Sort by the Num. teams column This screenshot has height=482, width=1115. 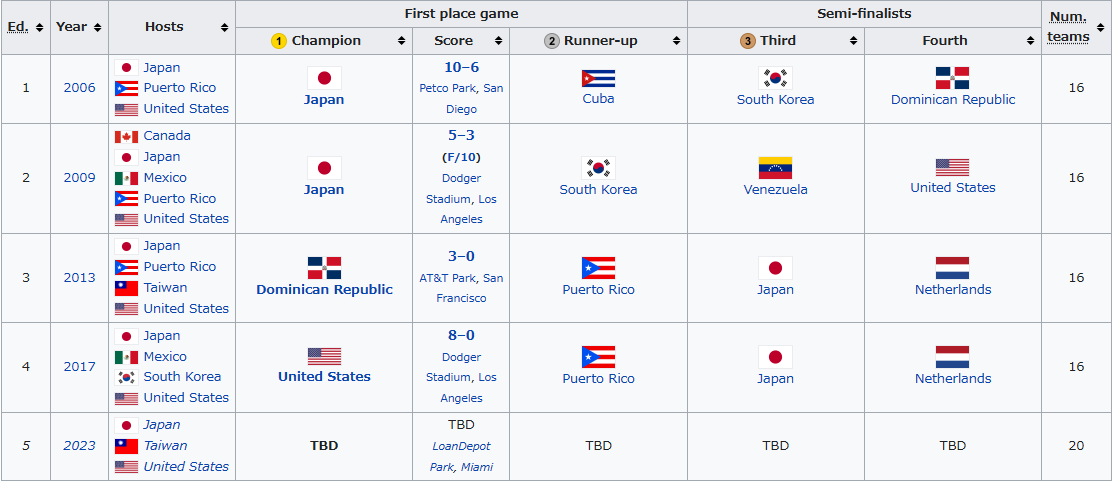click(1097, 27)
